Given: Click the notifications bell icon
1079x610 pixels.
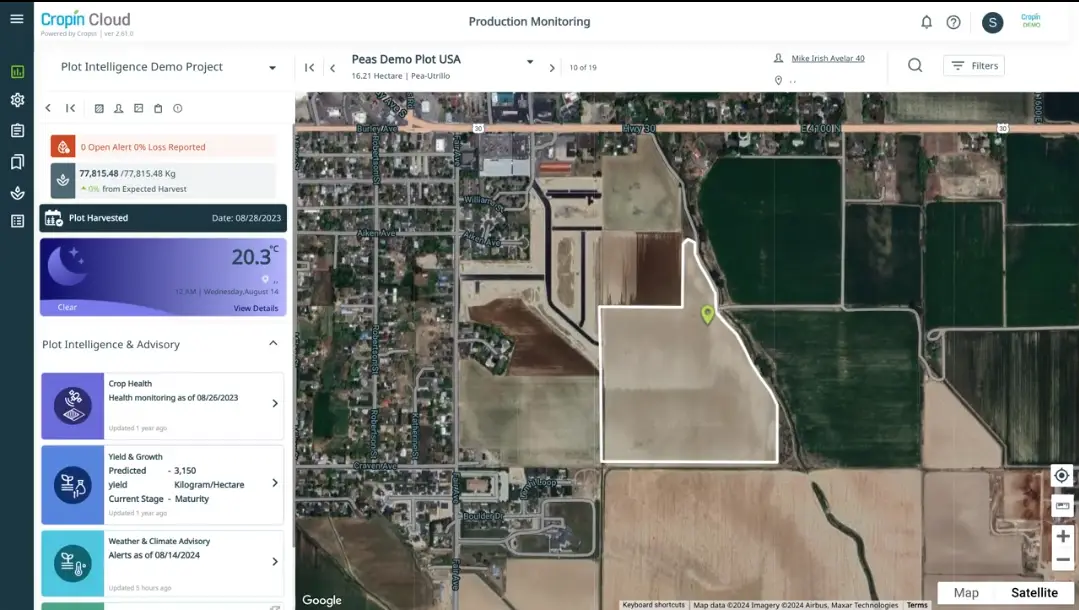Looking at the screenshot, I should [x=926, y=22].
